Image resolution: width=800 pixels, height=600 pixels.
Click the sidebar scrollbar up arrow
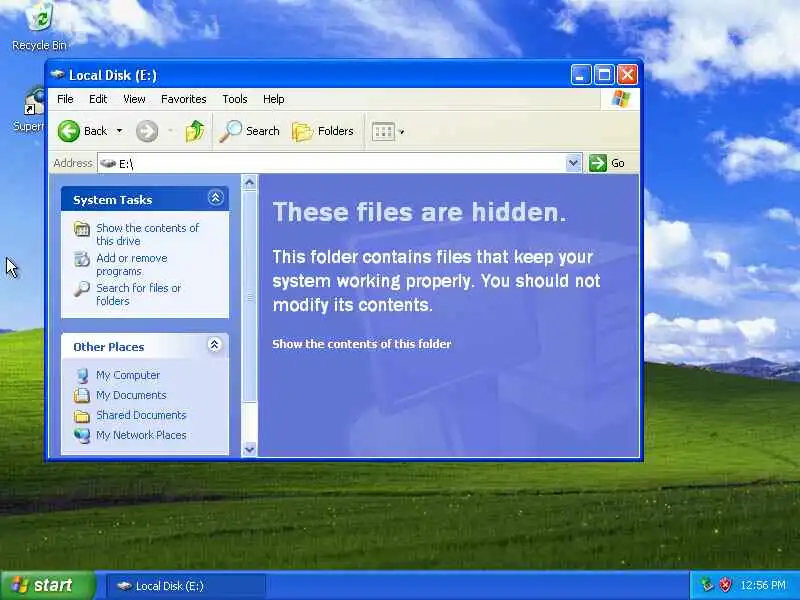(x=249, y=182)
